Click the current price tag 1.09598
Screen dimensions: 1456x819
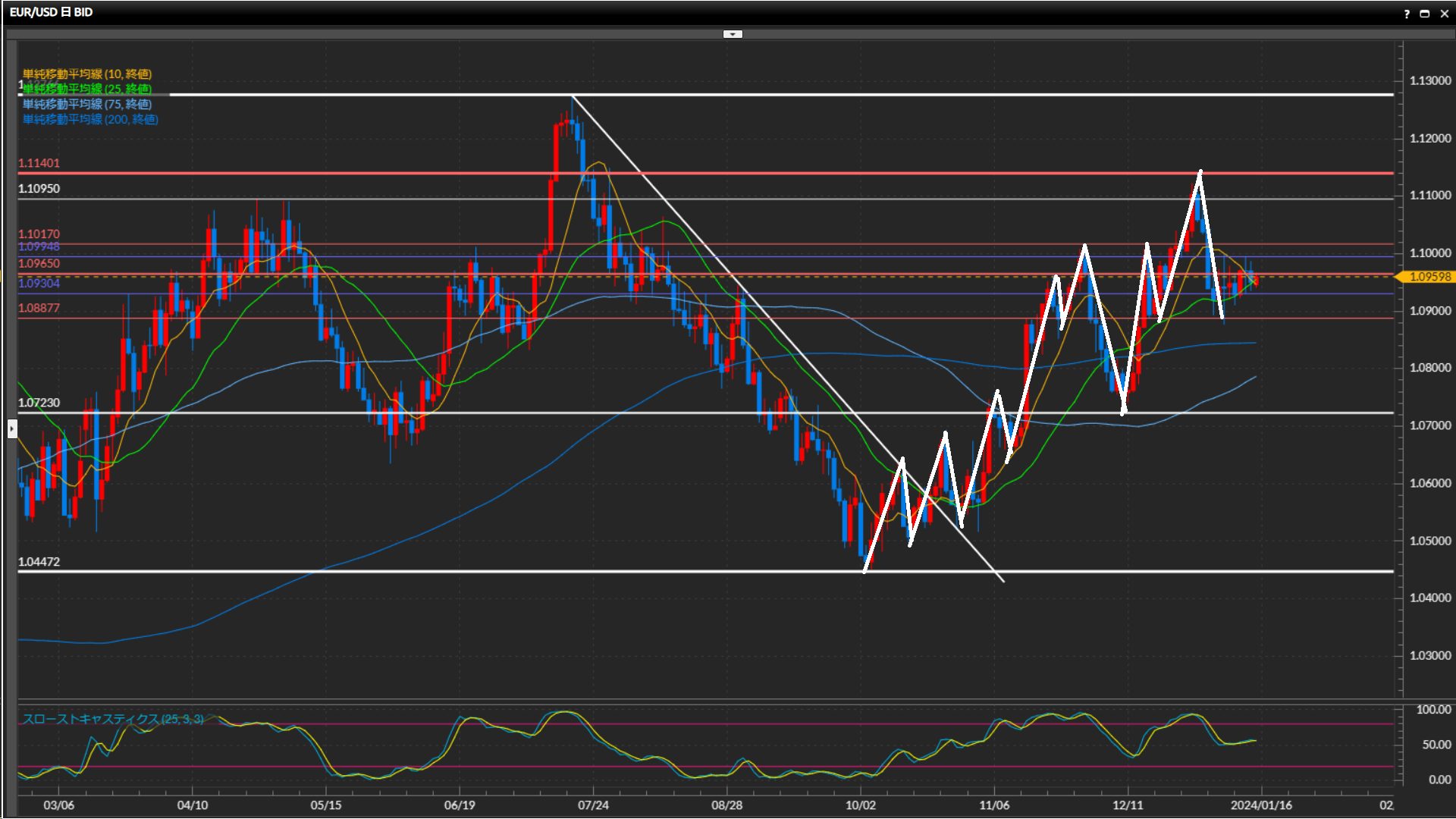click(1429, 277)
